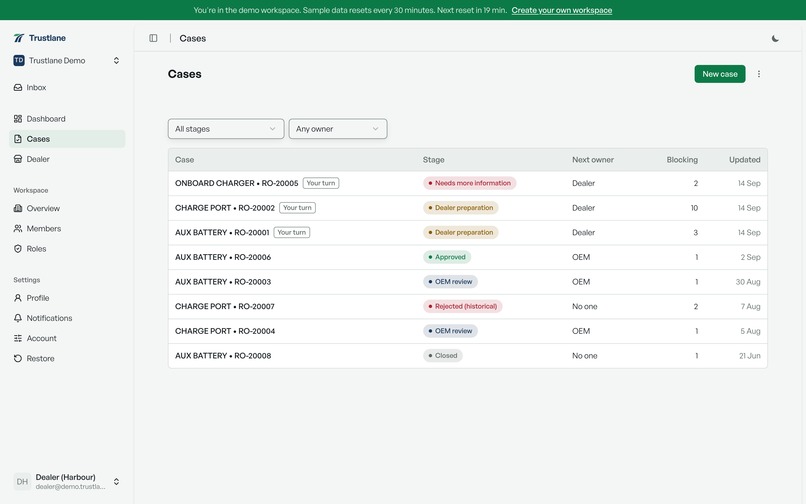Click the Cases document icon
The width and height of the screenshot is (806, 504).
click(x=18, y=139)
